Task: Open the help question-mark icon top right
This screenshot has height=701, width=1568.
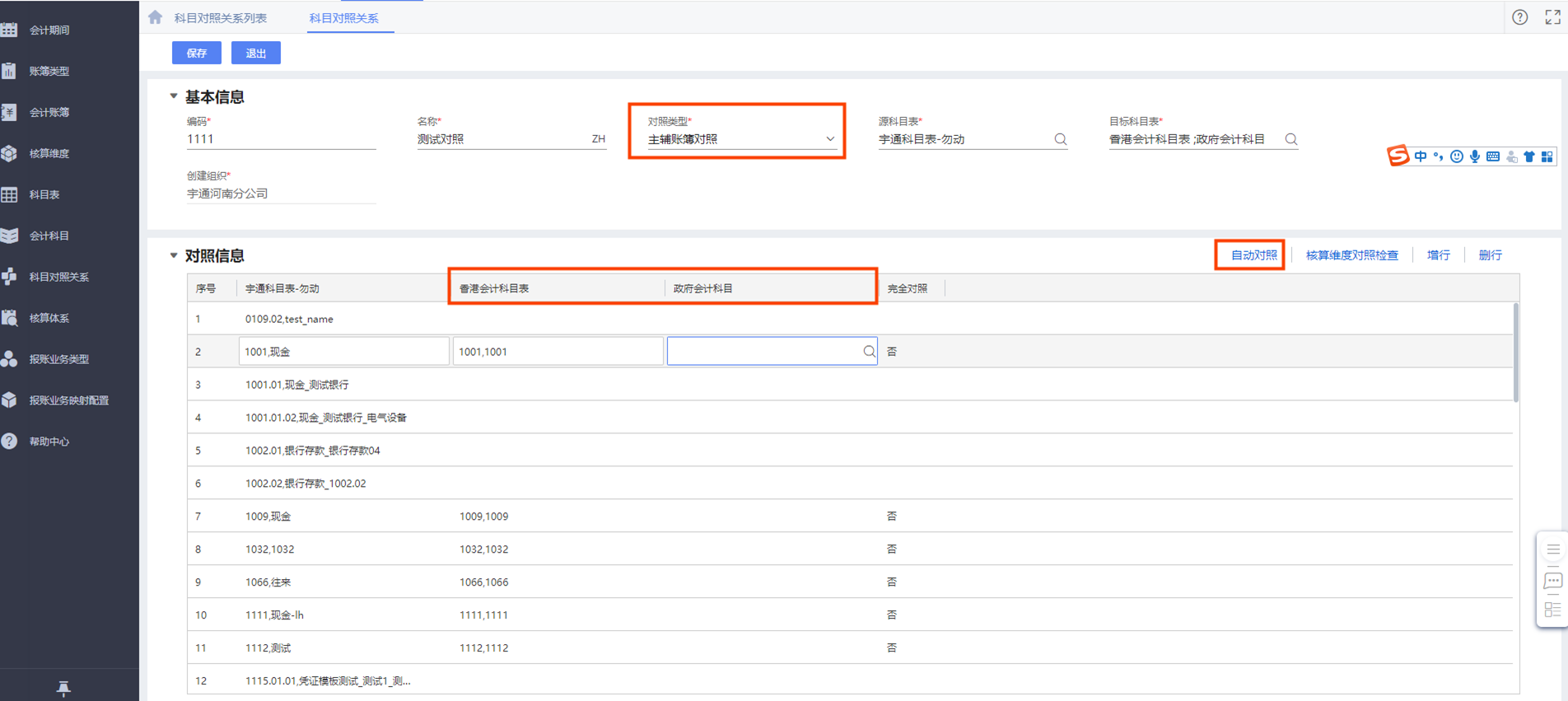Action: [1520, 17]
